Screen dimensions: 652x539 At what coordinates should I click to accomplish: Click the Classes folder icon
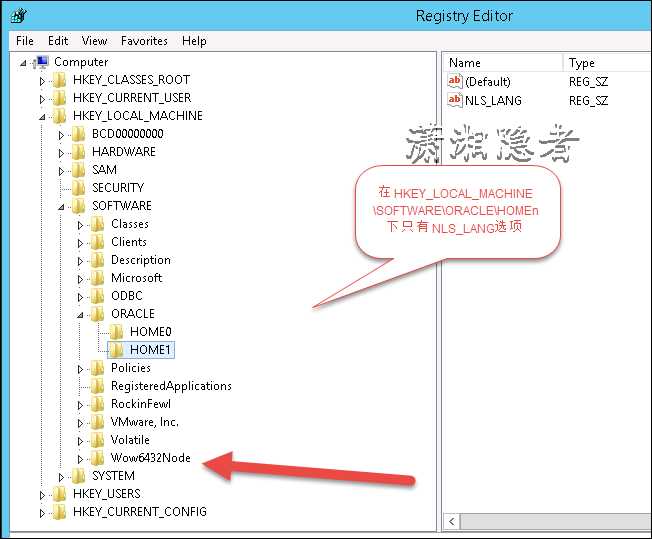coord(98,224)
